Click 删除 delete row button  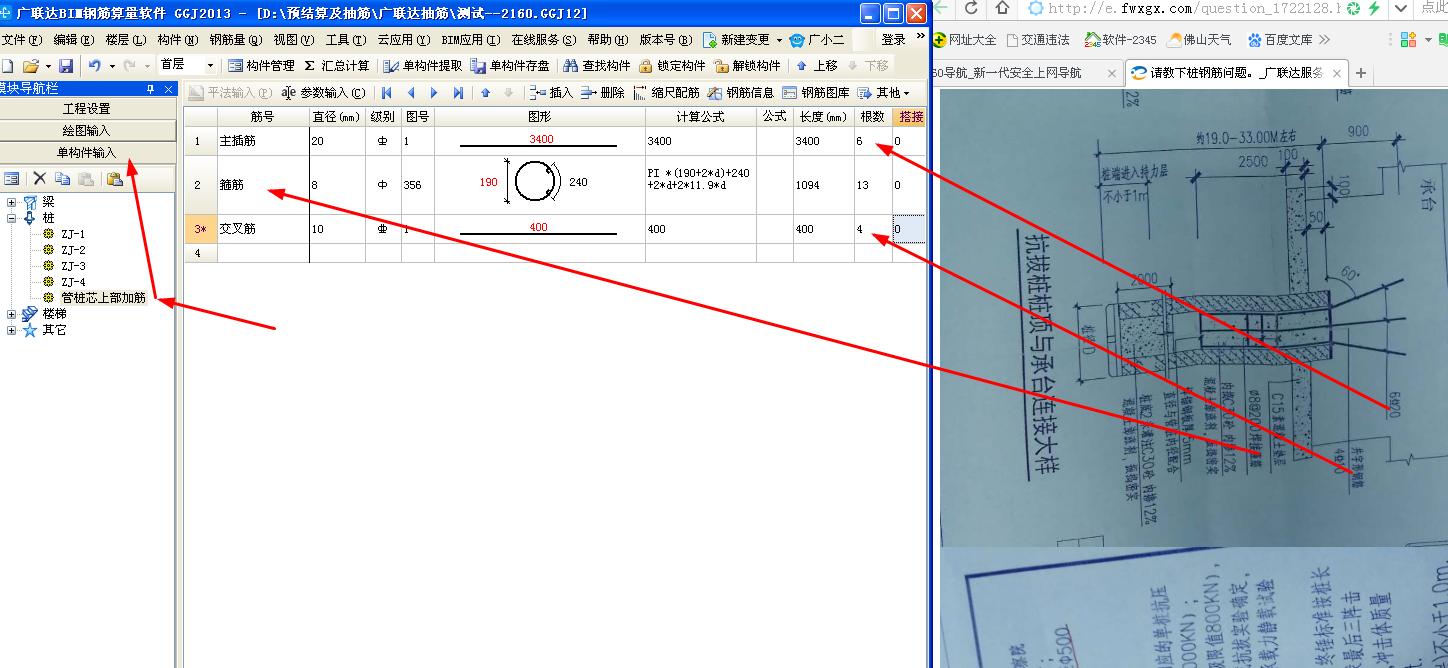[603, 93]
